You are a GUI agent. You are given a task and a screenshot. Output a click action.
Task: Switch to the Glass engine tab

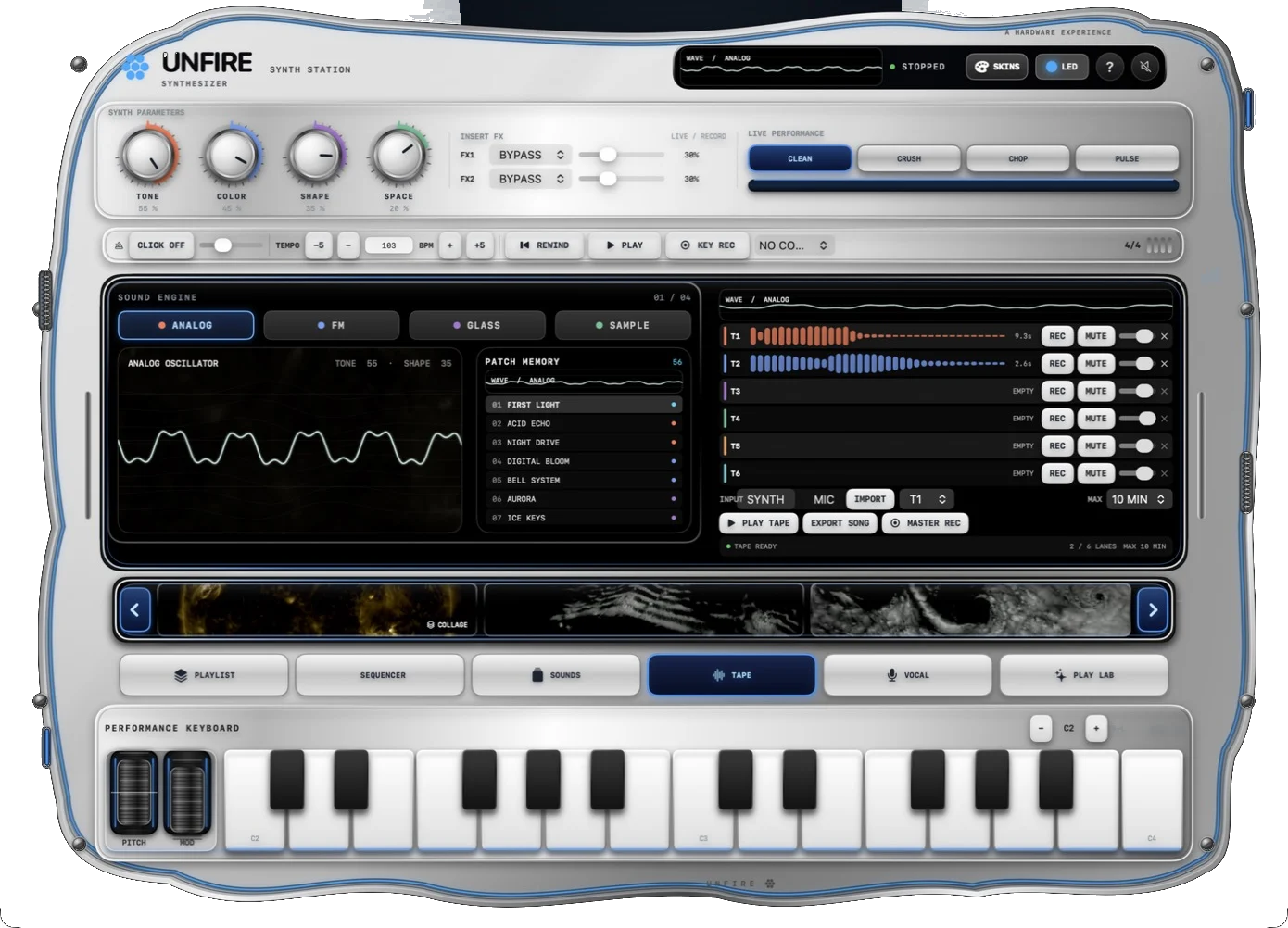[477, 325]
